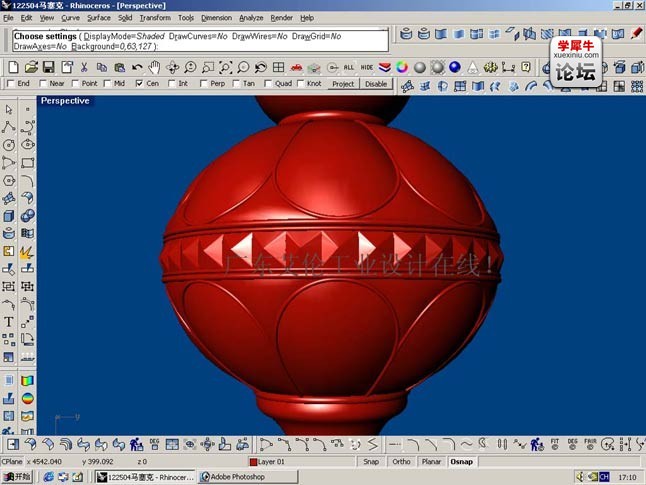
Task: Select the Text tool in sidebar
Action: 9,322
